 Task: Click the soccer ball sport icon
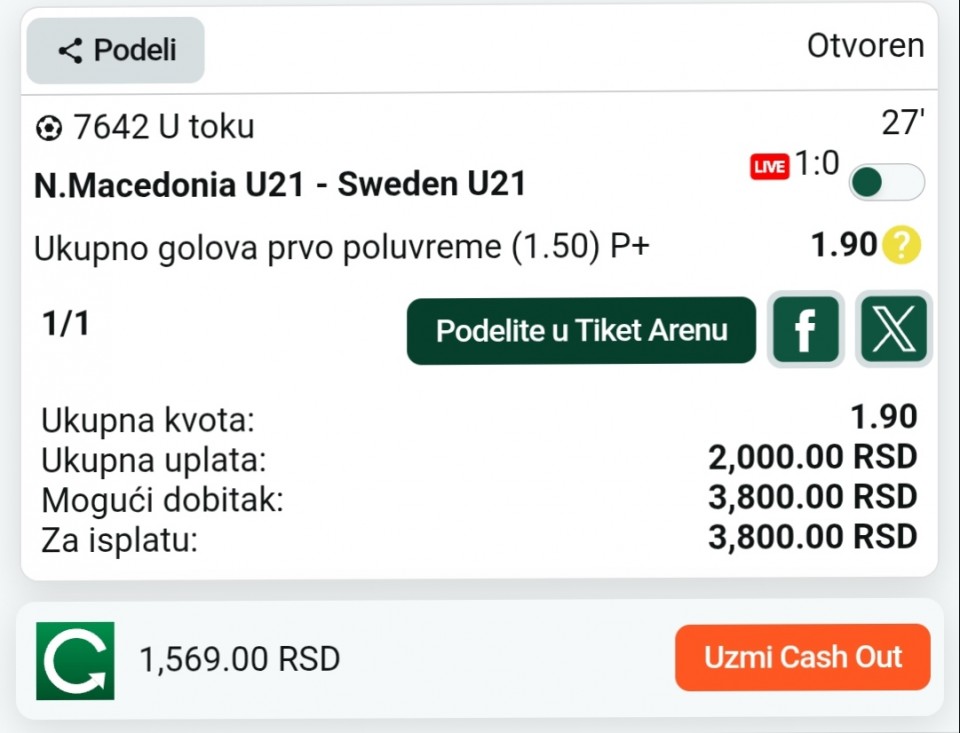click(48, 128)
